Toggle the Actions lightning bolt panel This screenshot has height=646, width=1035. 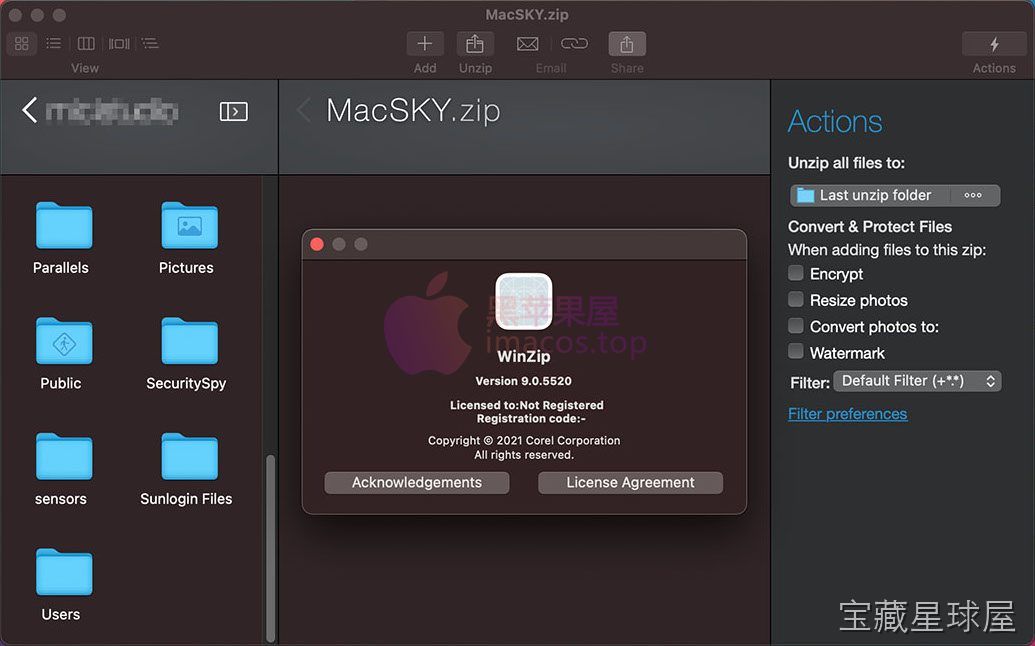[994, 44]
